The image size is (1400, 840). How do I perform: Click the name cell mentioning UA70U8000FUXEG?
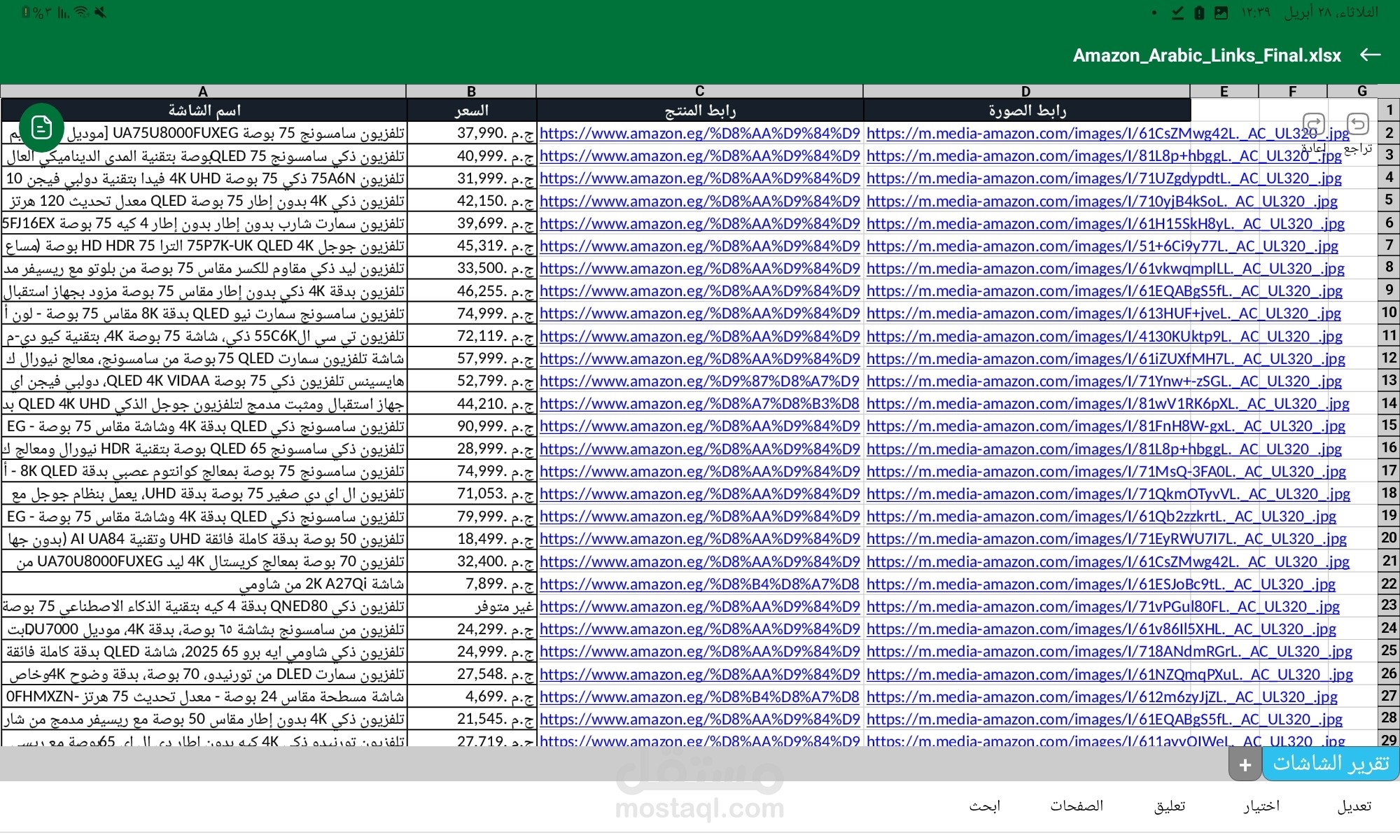[204, 561]
